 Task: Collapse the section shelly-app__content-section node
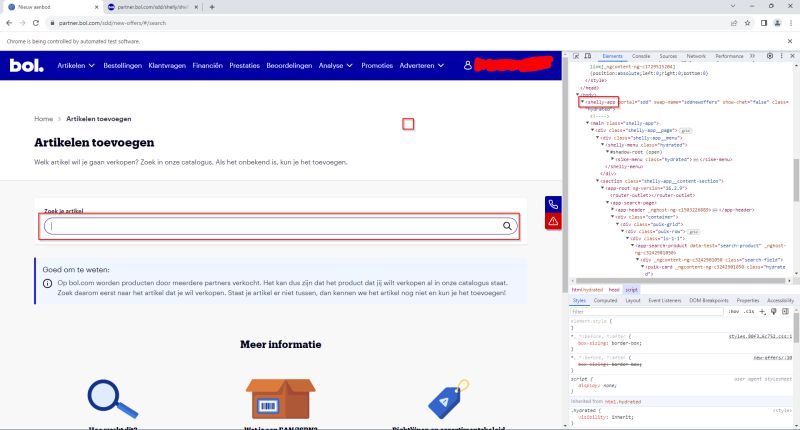597,181
